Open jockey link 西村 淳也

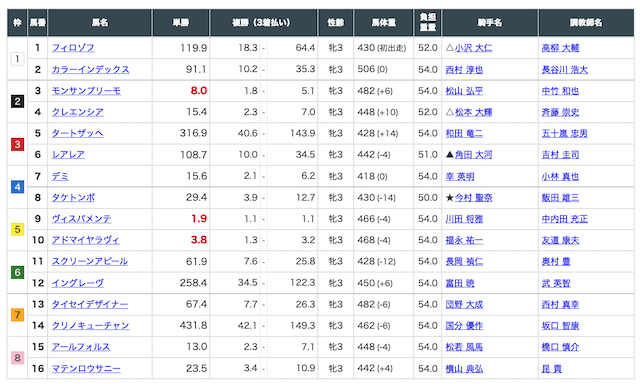(464, 70)
